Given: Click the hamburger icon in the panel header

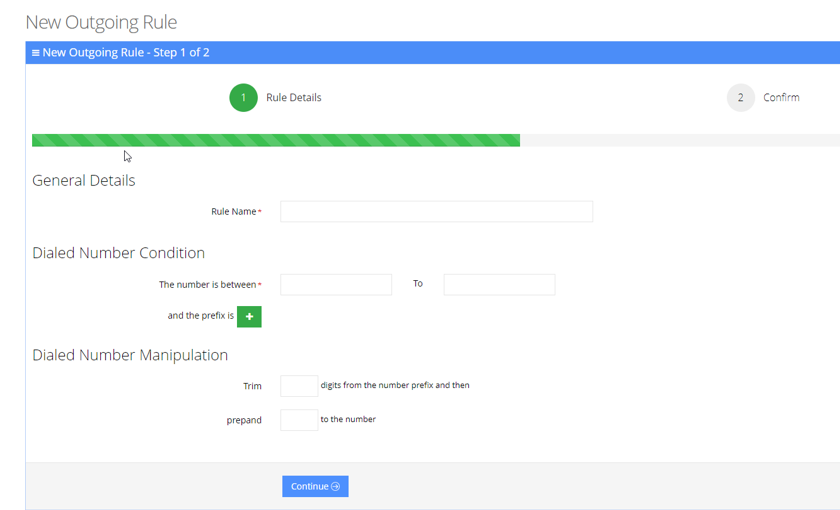Looking at the screenshot, I should coord(36,53).
